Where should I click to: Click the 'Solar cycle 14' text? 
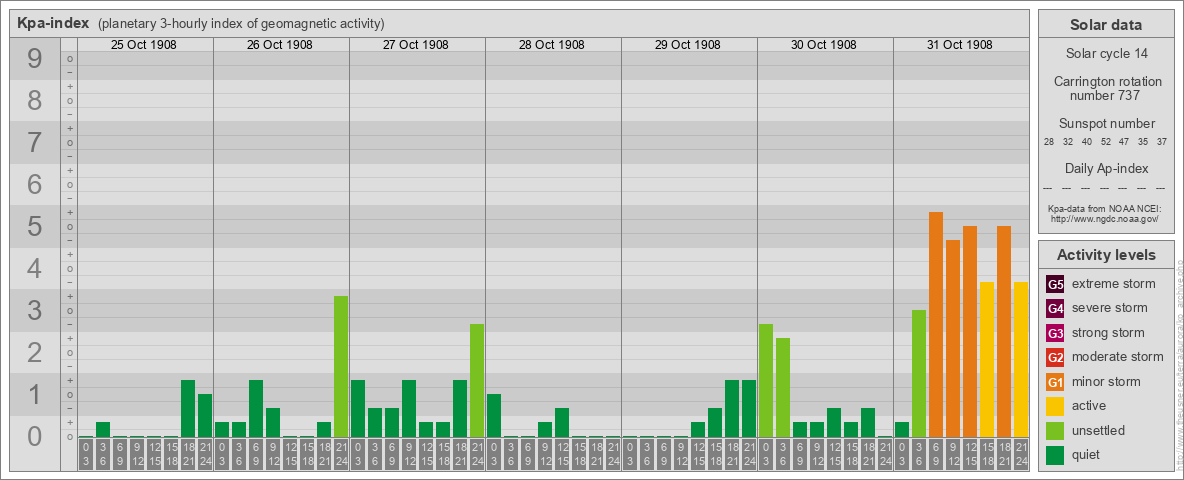click(1105, 54)
